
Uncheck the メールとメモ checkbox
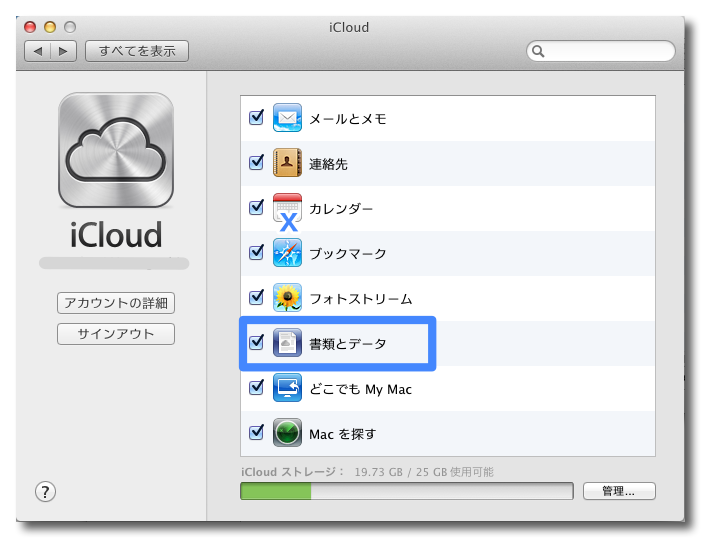256,118
